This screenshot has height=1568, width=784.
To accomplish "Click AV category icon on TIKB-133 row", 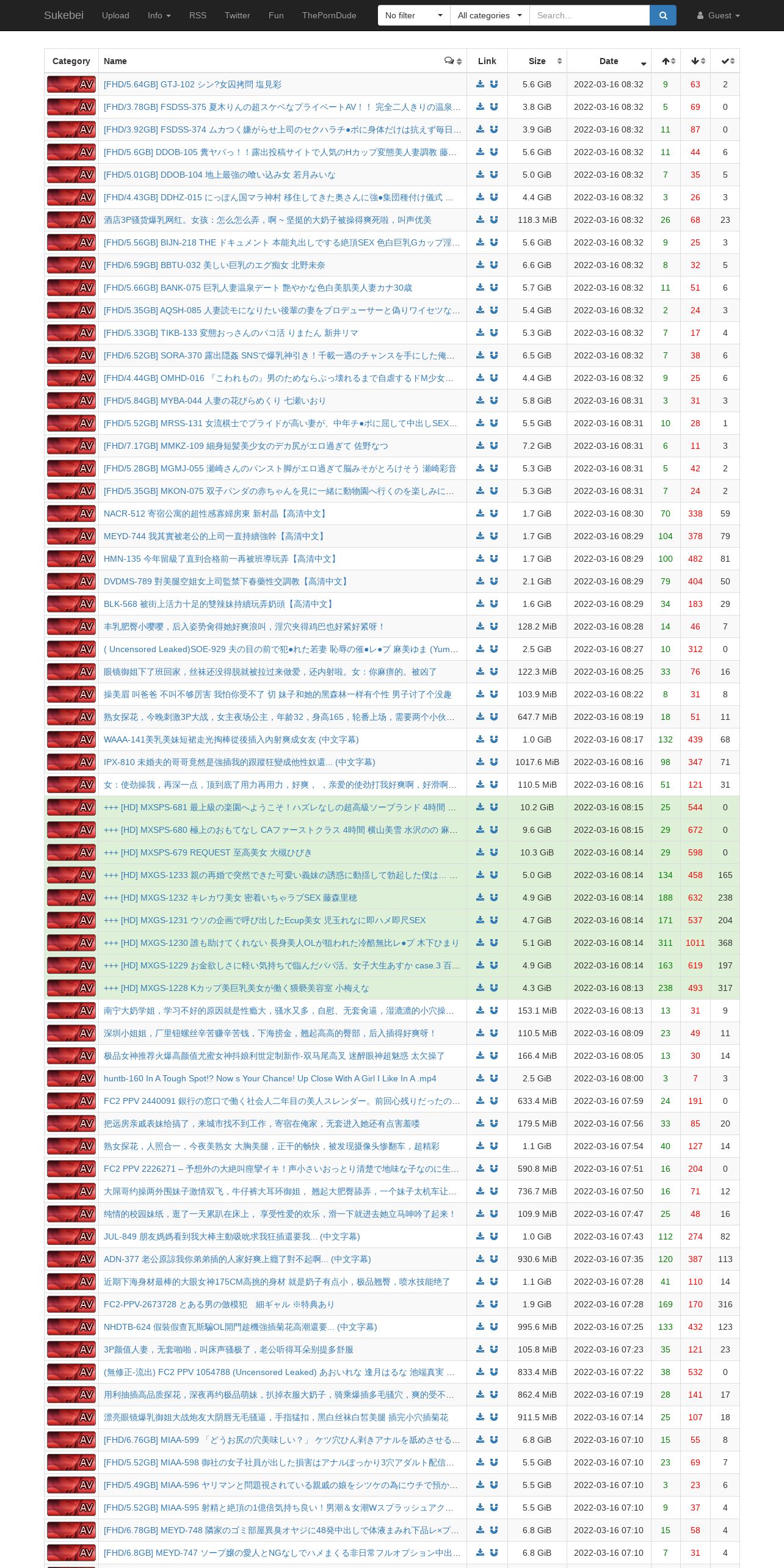I will pyautogui.click(x=71, y=333).
